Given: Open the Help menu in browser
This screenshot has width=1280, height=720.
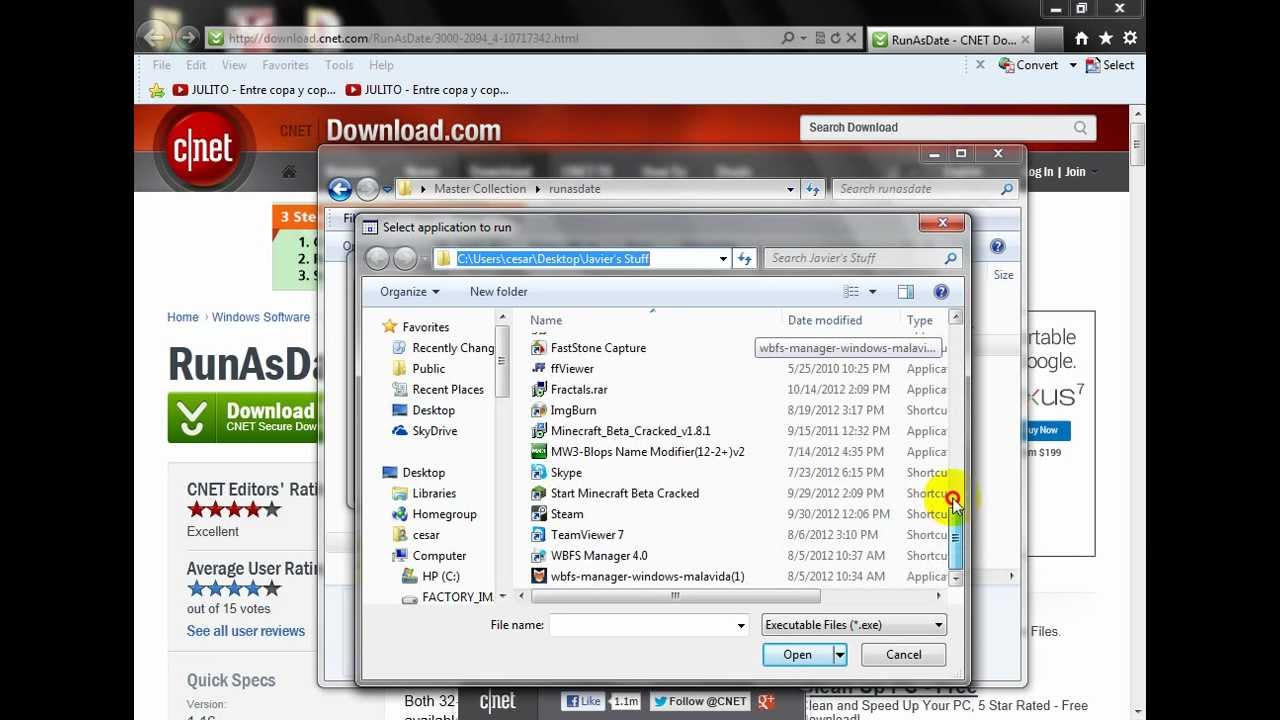Looking at the screenshot, I should [x=381, y=65].
